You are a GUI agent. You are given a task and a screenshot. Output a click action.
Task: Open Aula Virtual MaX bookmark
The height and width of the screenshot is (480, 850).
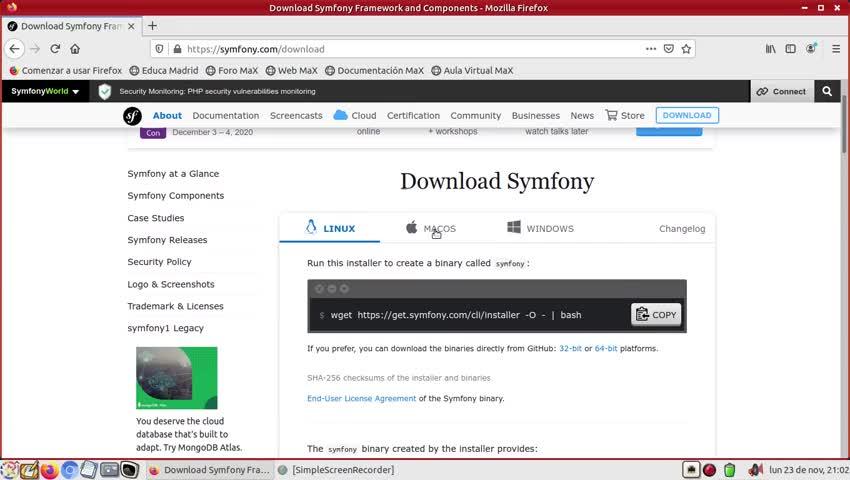coord(472,71)
